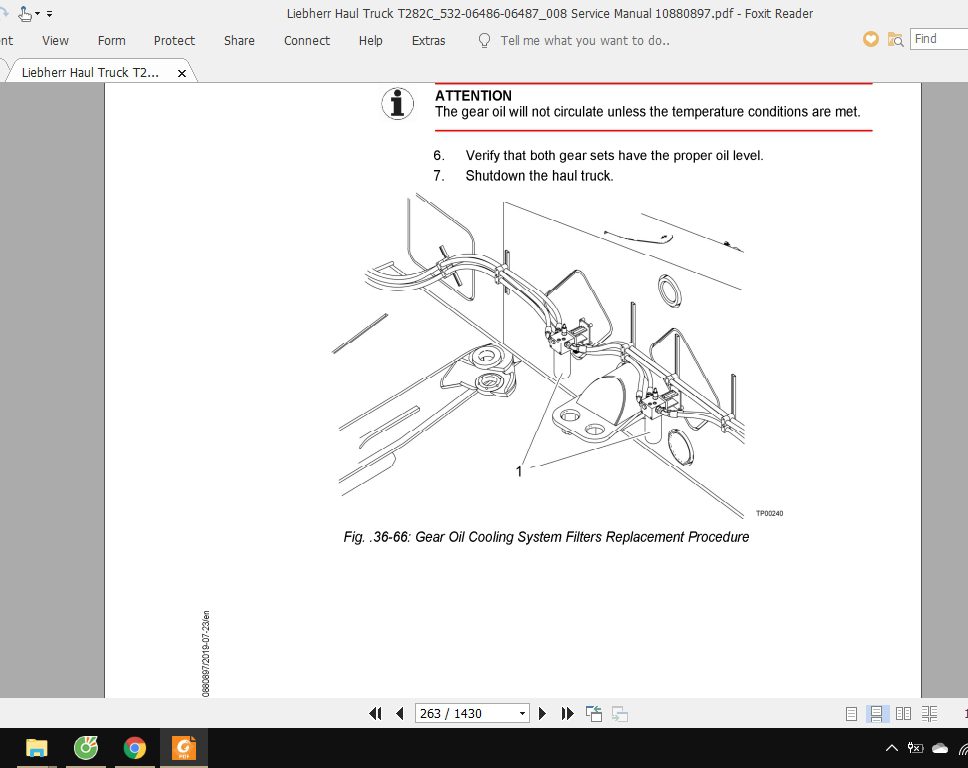Open the Form ribbon tab
Screen dimensions: 968x768
pyautogui.click(x=111, y=41)
